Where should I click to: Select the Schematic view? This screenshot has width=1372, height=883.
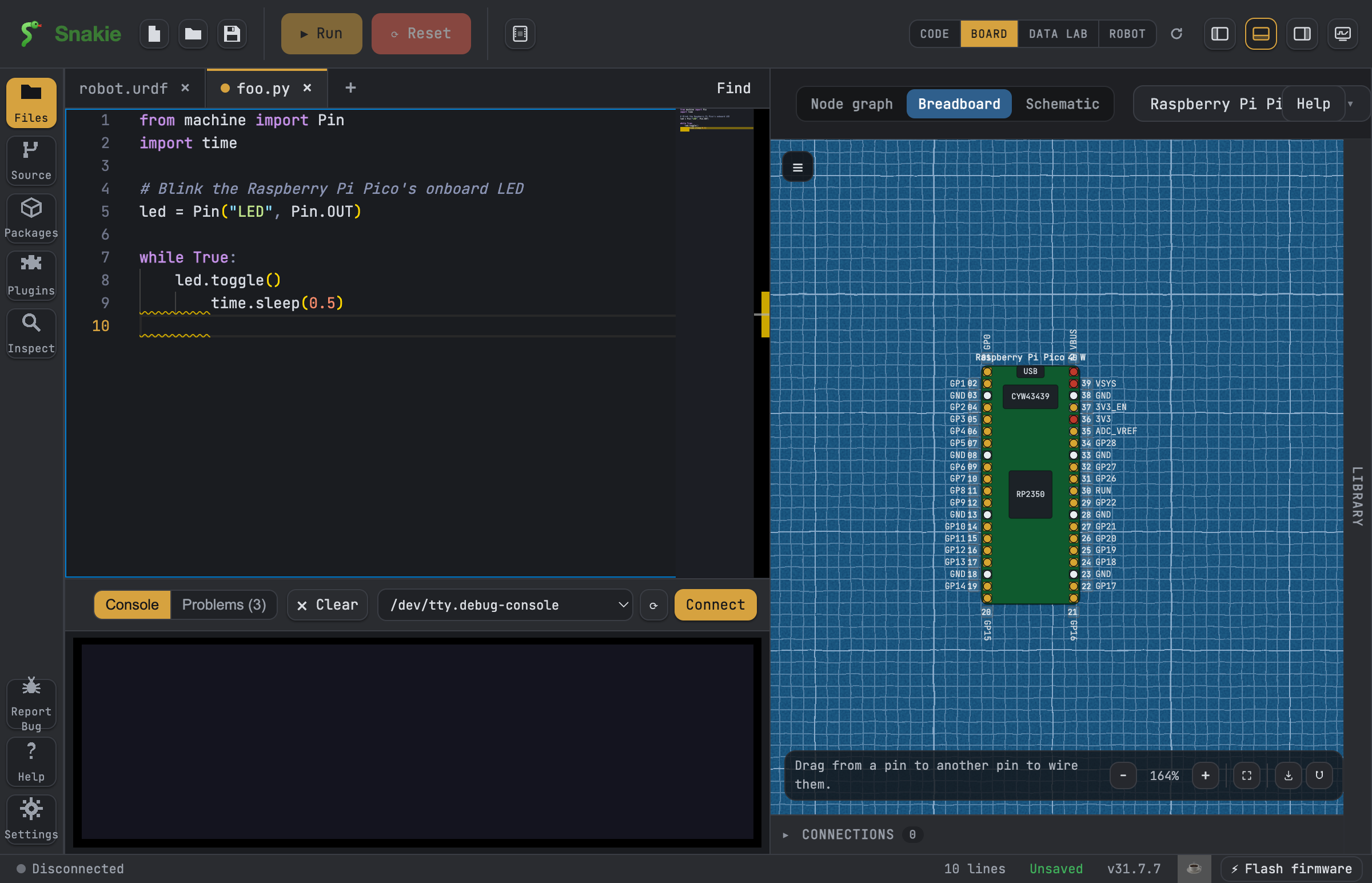1062,104
